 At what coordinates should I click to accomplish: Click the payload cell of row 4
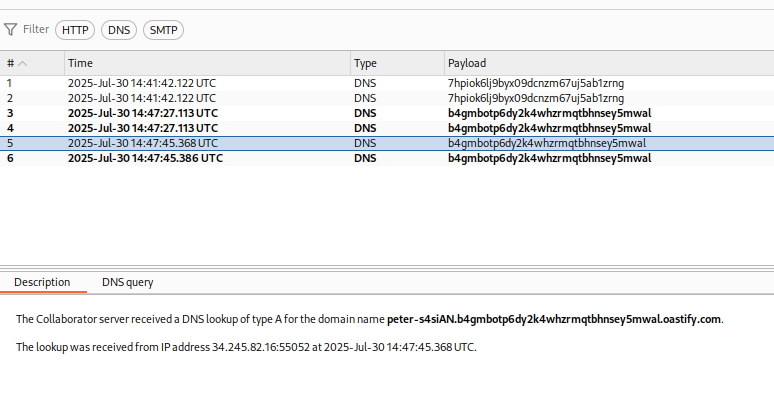click(549, 128)
